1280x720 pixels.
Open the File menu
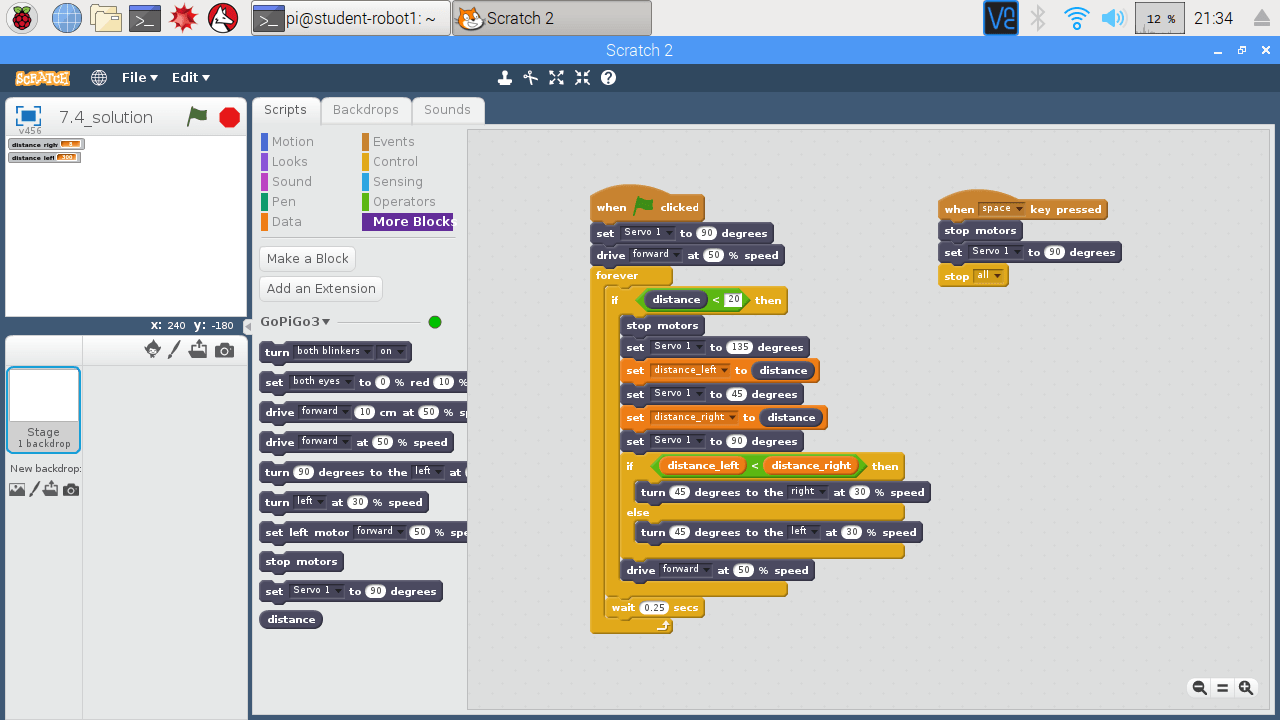tap(140, 77)
